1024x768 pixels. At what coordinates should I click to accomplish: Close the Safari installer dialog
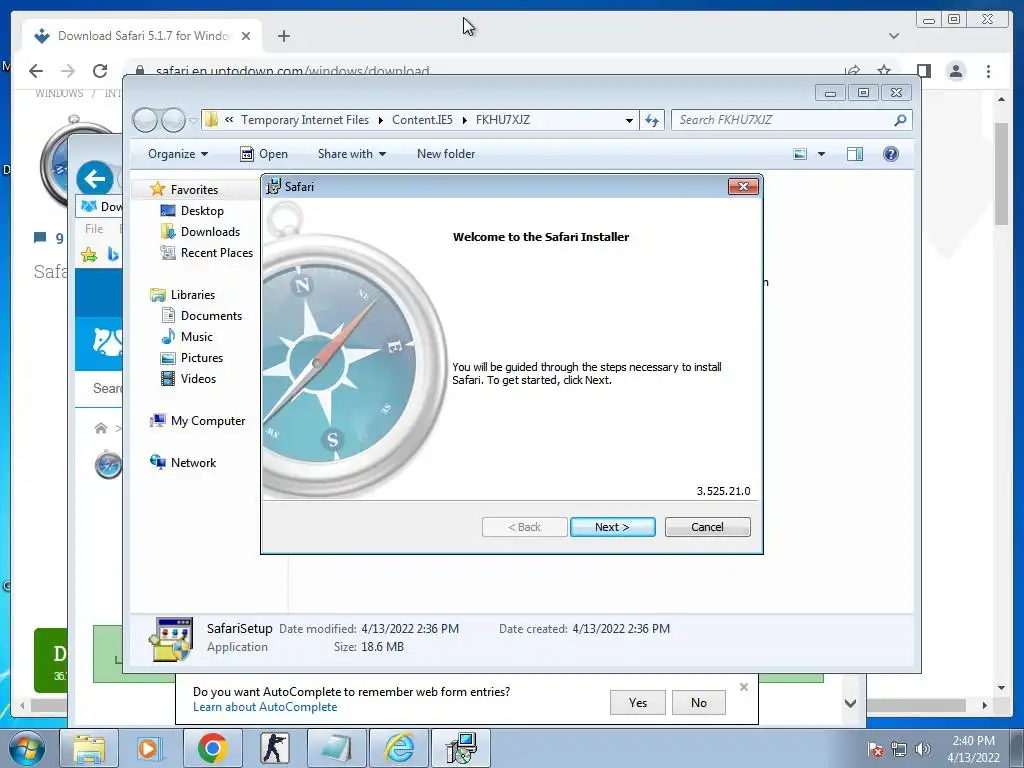click(743, 187)
